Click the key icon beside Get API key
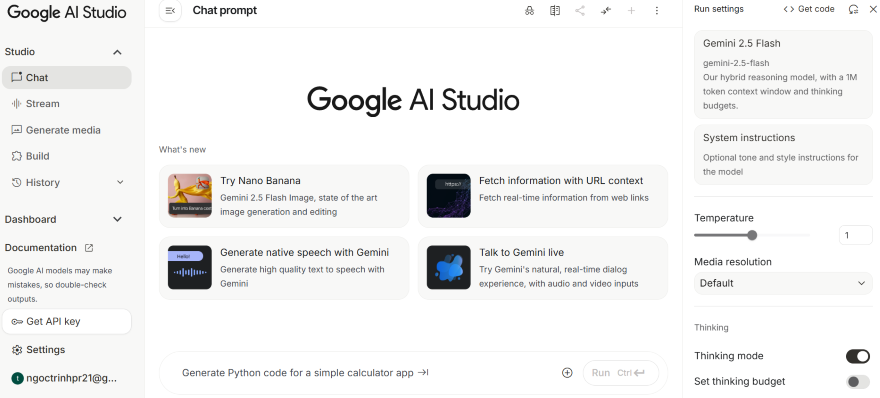This screenshot has height=398, width=880. coord(17,322)
